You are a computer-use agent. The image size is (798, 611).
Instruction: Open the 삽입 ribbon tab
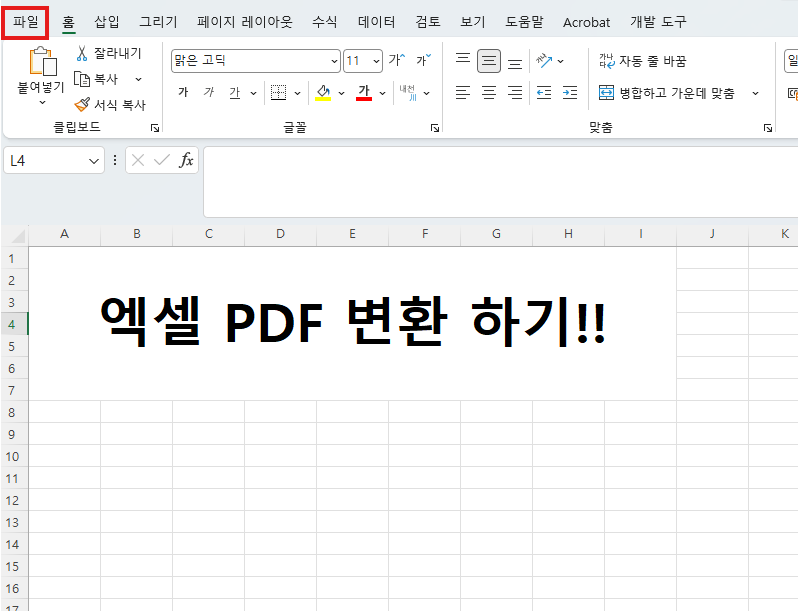point(107,22)
